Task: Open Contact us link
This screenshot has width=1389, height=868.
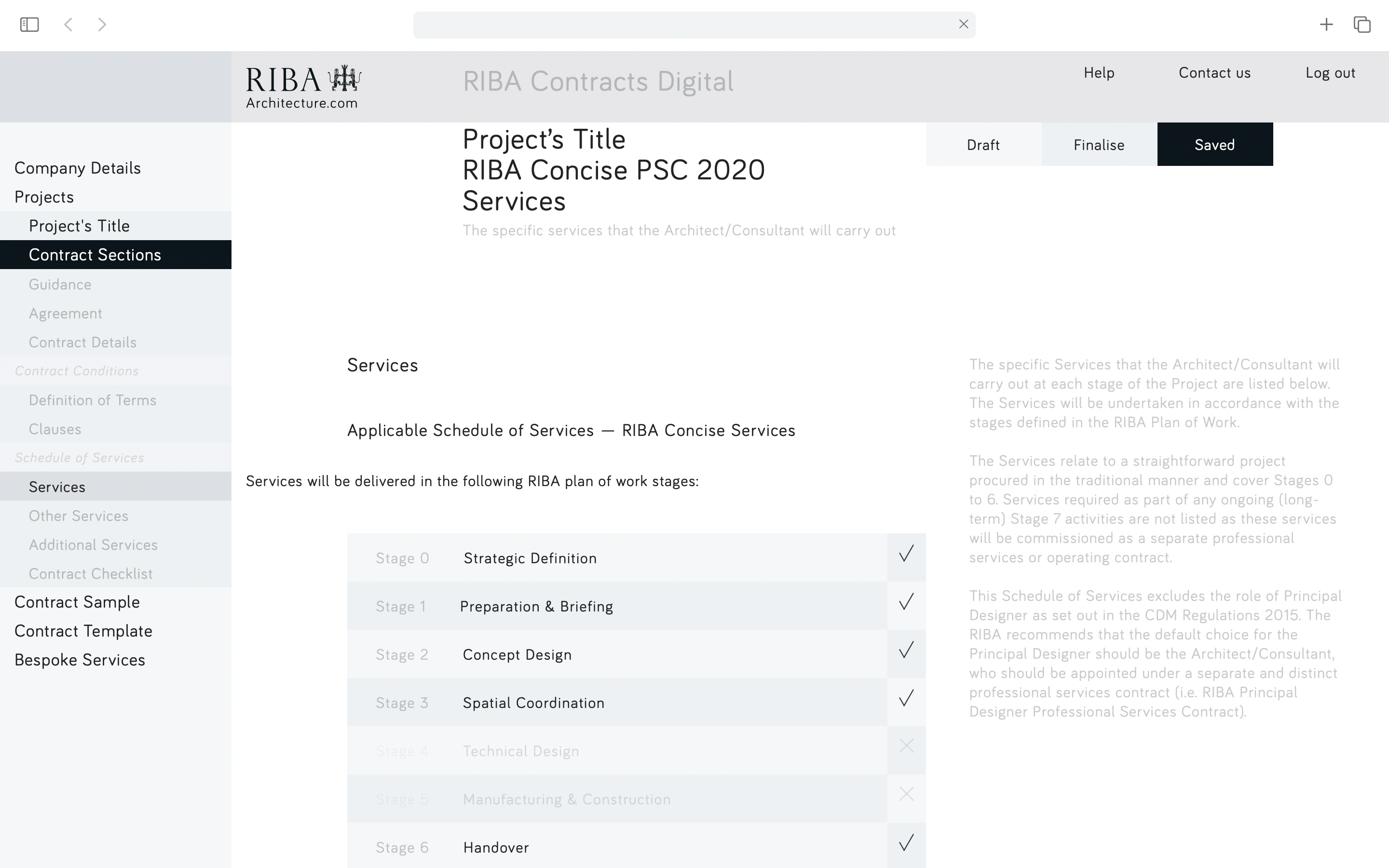Action: (1214, 73)
